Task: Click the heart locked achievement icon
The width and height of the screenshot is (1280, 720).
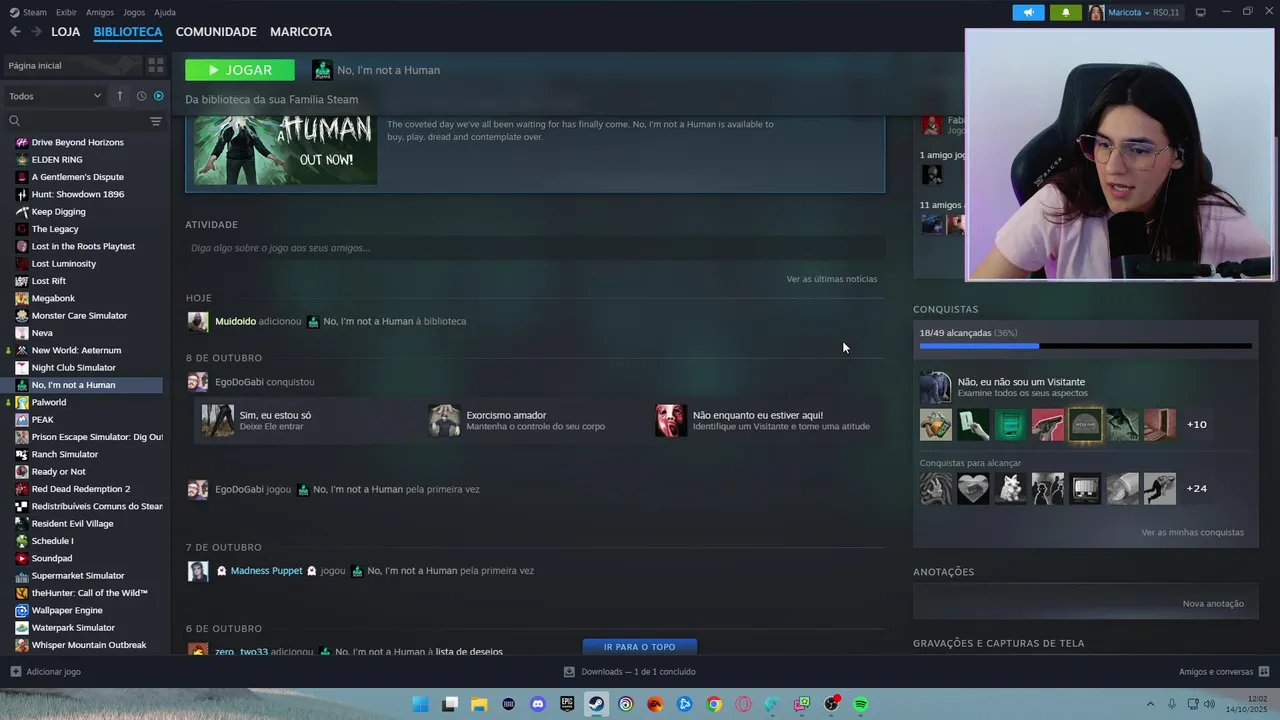Action: (x=973, y=488)
